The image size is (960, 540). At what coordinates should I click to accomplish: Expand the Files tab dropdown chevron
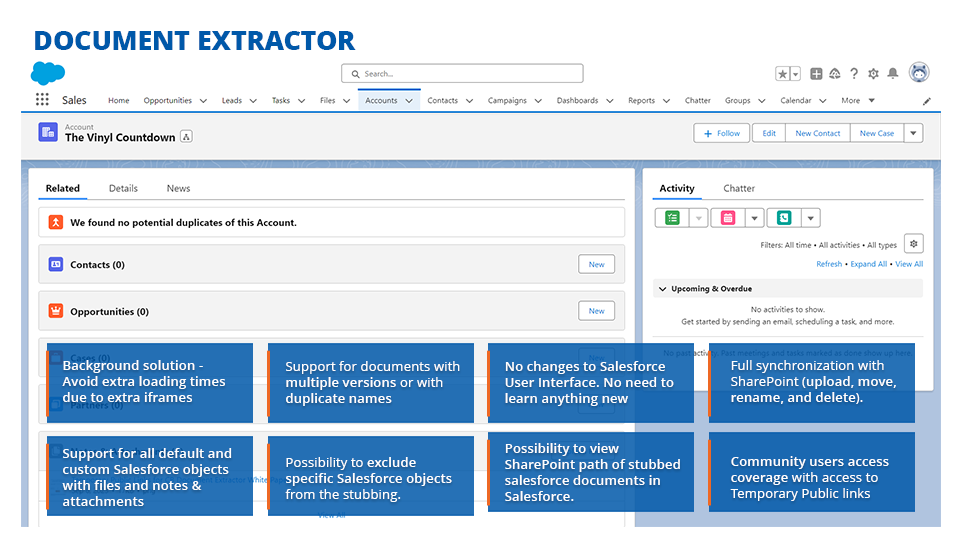tap(347, 101)
